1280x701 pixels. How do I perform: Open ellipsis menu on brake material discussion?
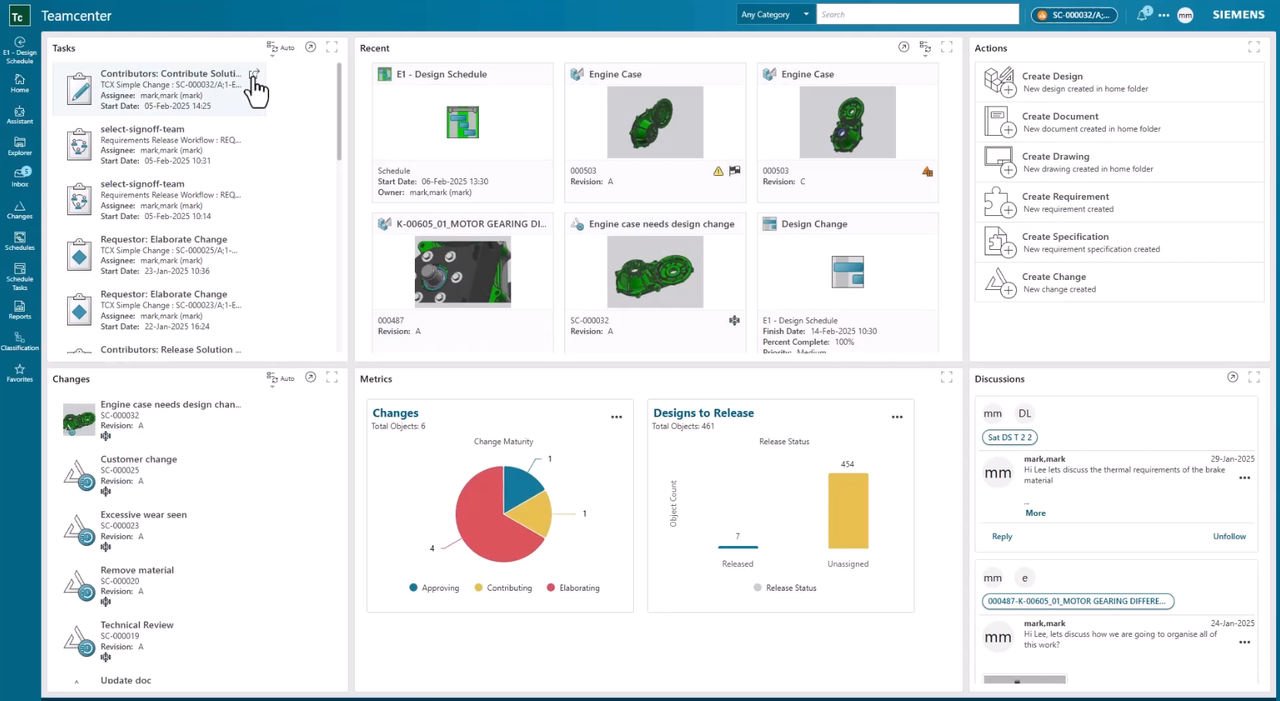click(x=1244, y=478)
